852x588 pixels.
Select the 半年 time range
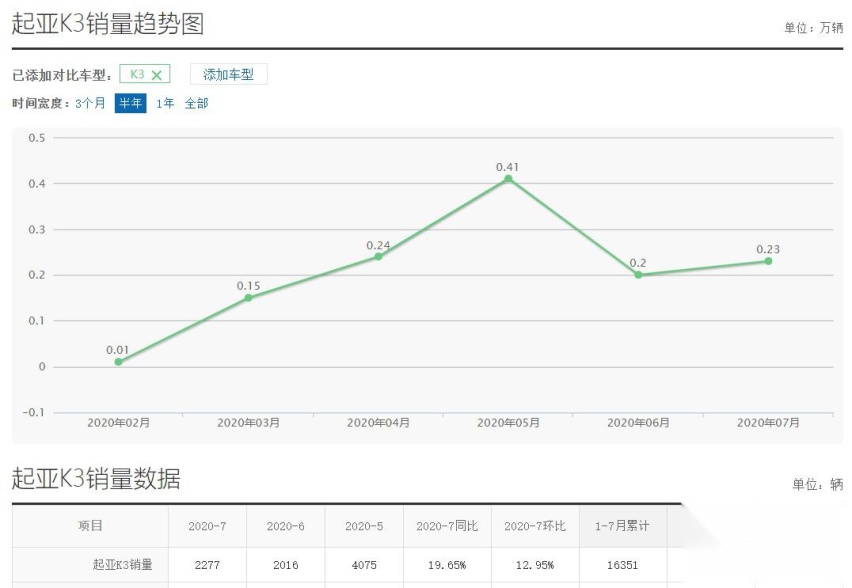[x=130, y=103]
